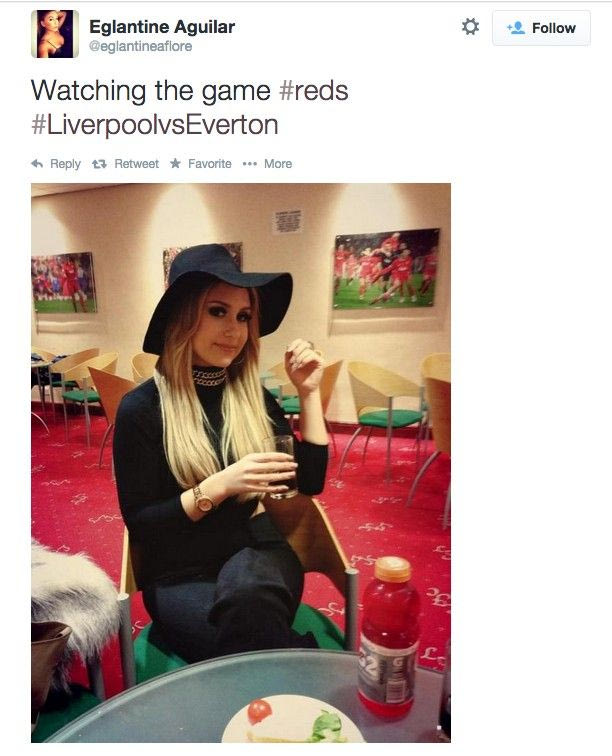Click the framed football picture on the right wall

[x=386, y=268]
